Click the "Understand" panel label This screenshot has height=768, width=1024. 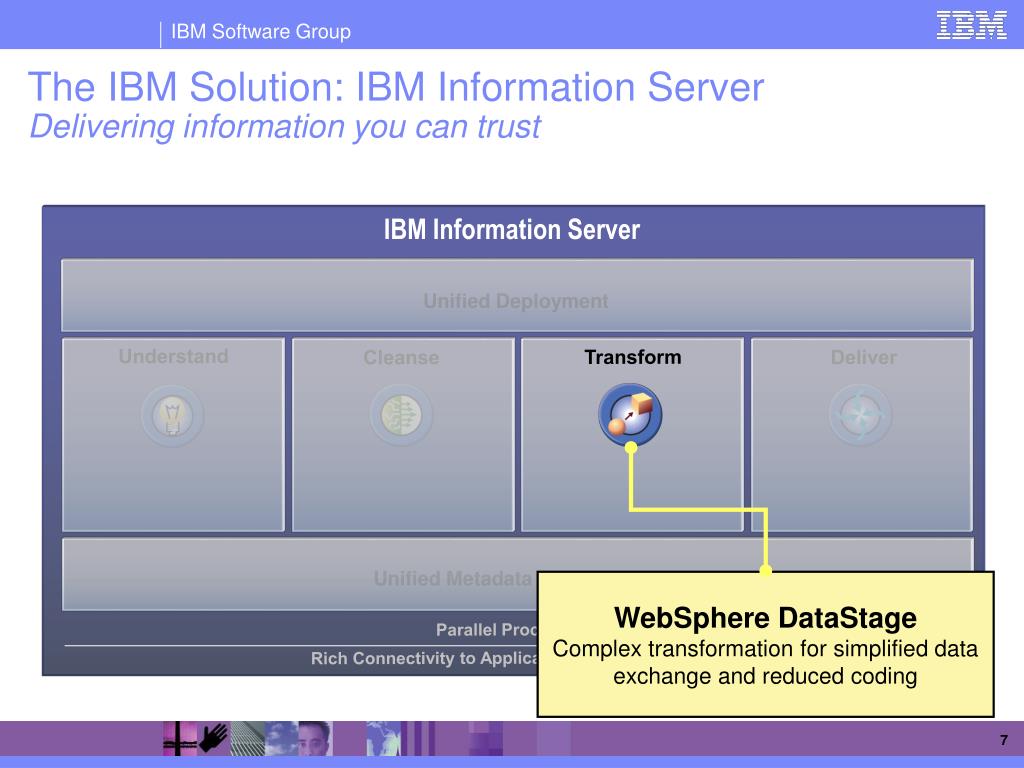[173, 357]
